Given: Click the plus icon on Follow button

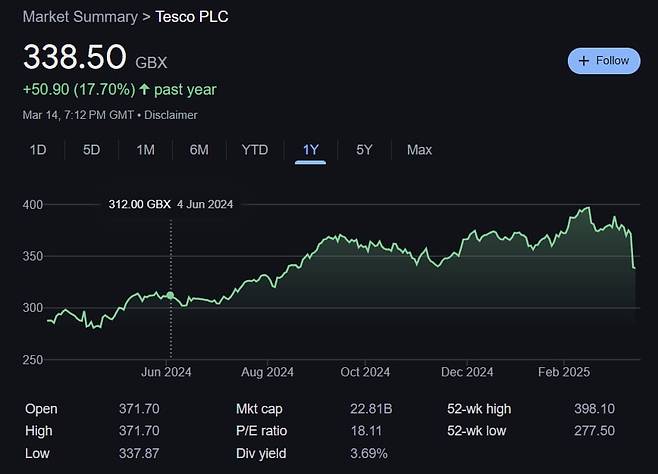Looking at the screenshot, I should pos(584,61).
